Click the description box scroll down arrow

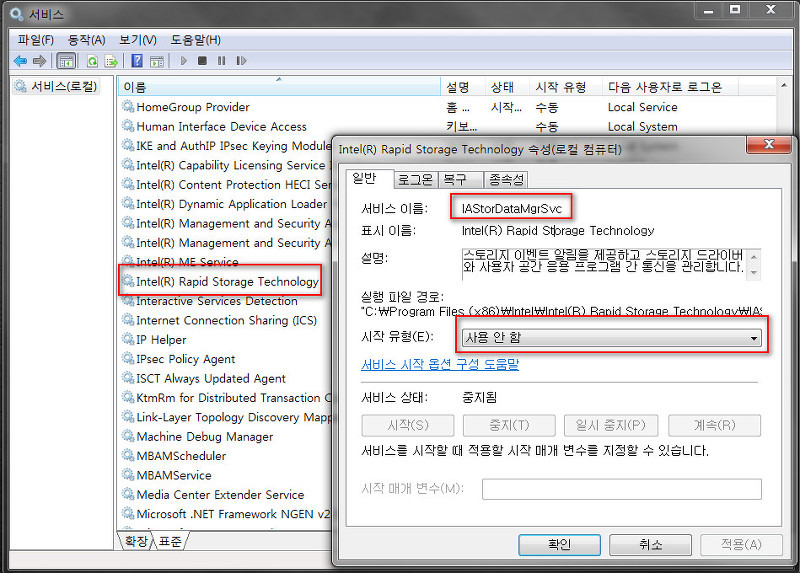[754, 273]
